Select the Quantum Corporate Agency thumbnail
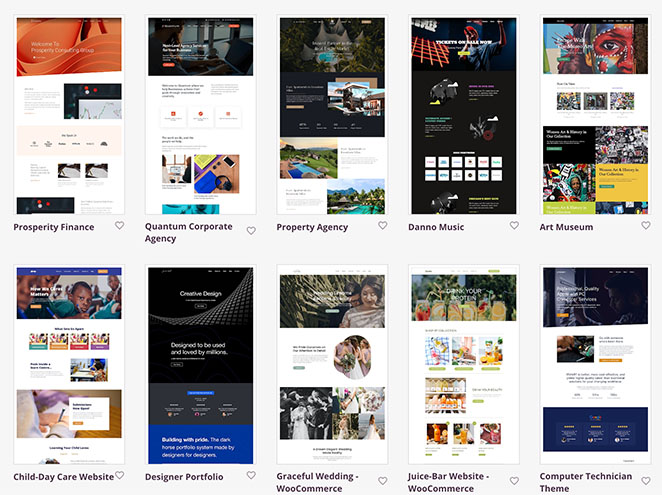 (200, 115)
